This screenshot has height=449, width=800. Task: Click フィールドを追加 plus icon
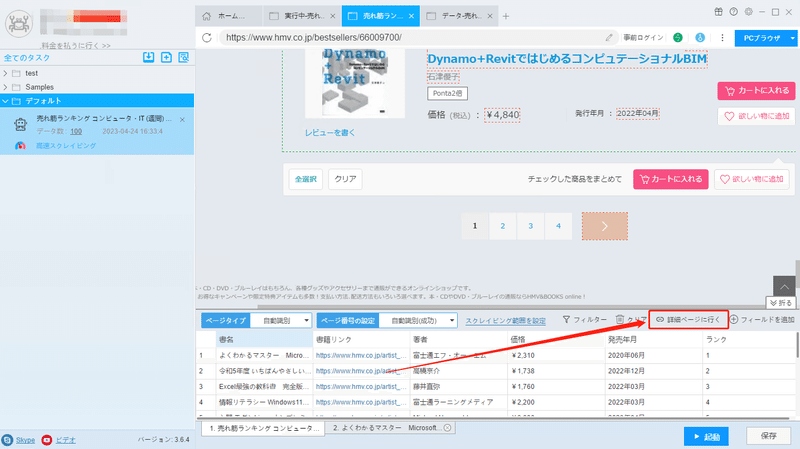point(734,319)
